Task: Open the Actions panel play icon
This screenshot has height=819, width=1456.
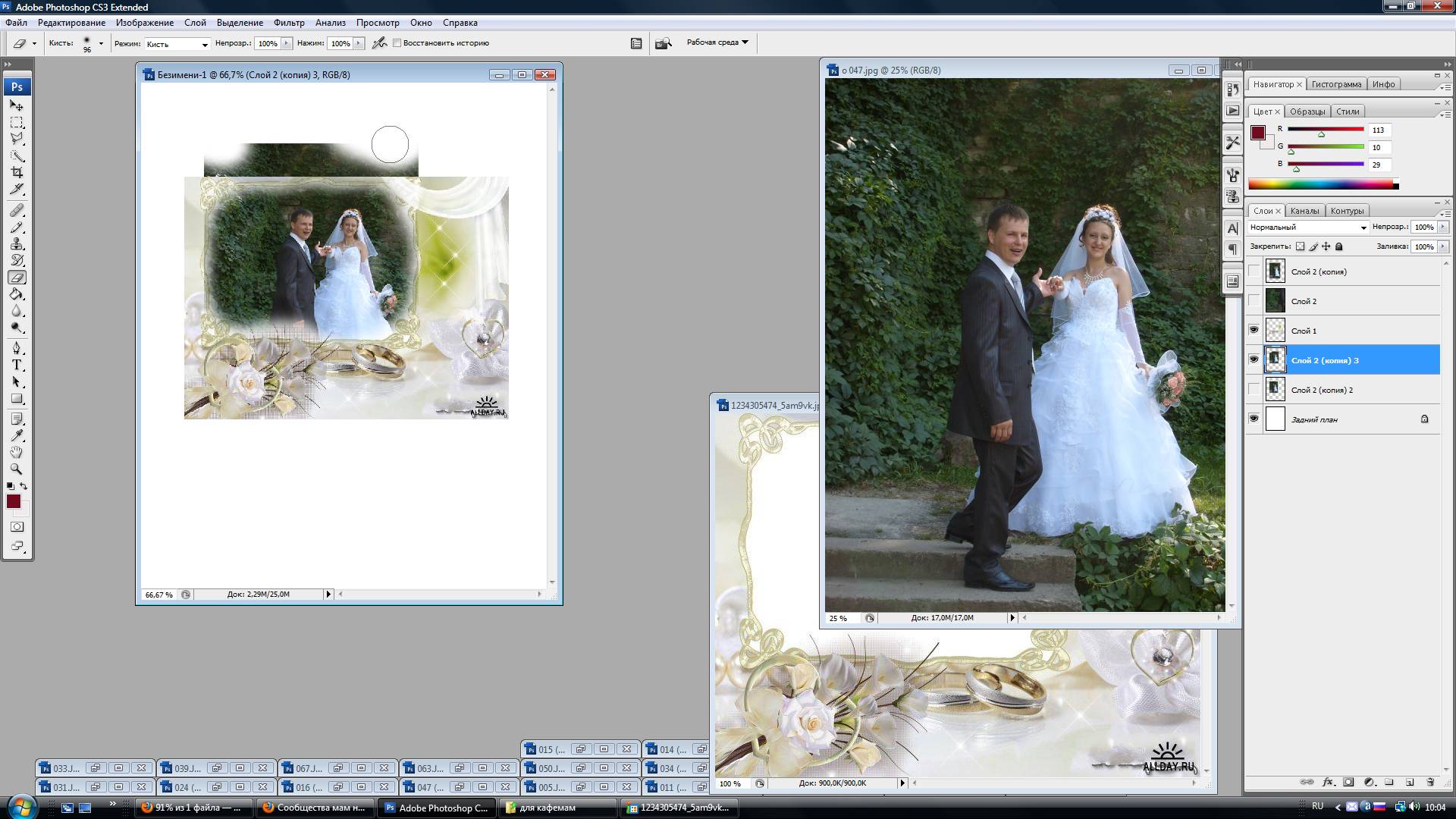Action: (x=1233, y=111)
